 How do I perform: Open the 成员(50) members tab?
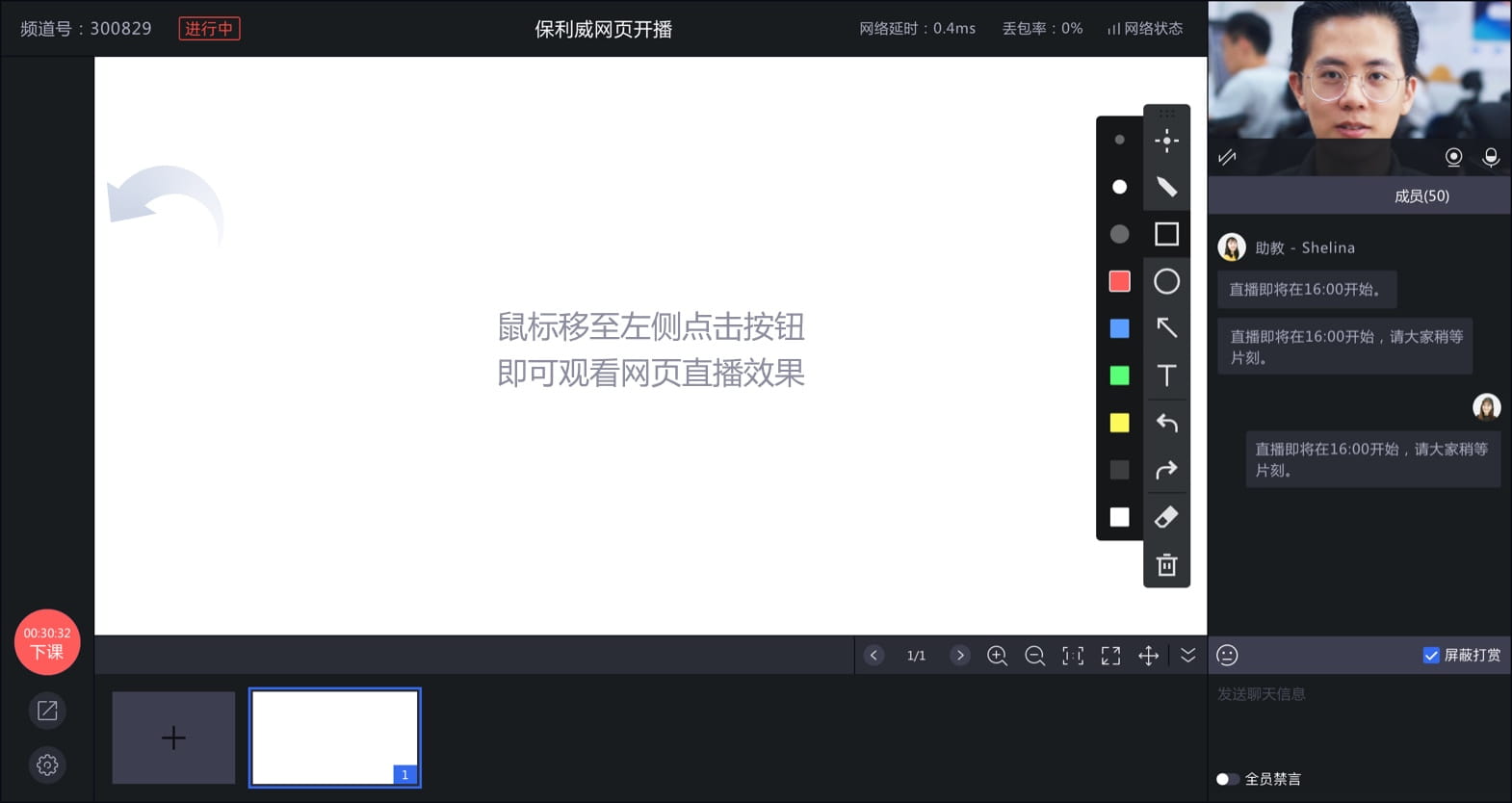(1421, 195)
